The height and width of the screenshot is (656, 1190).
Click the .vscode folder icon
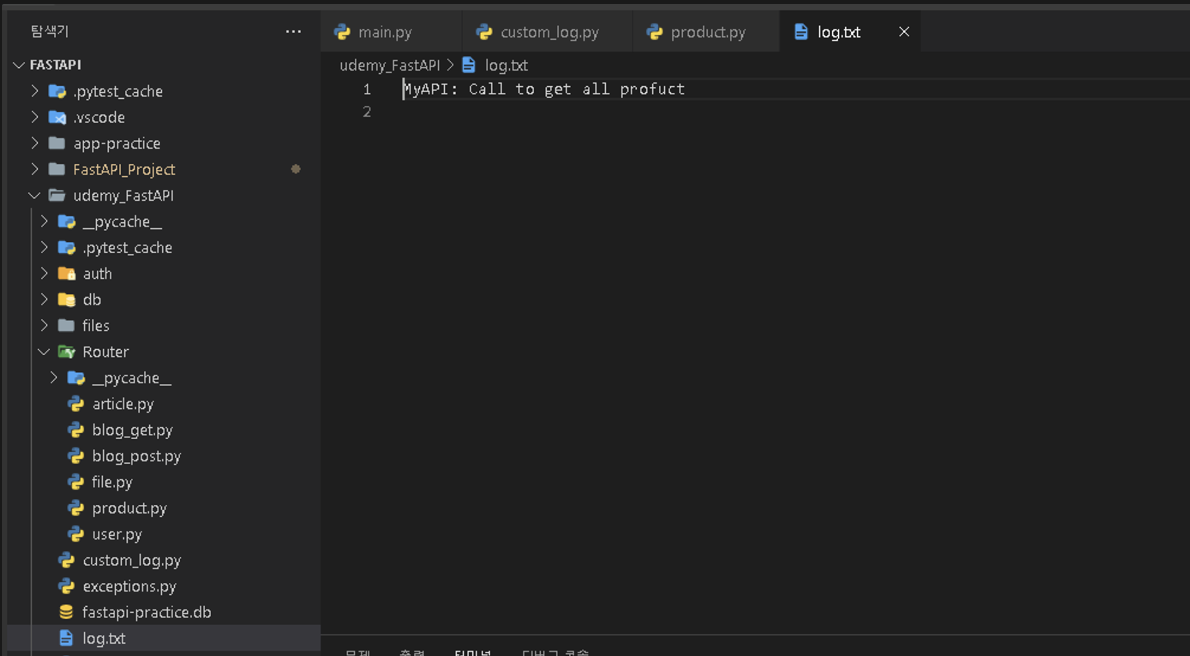57,117
